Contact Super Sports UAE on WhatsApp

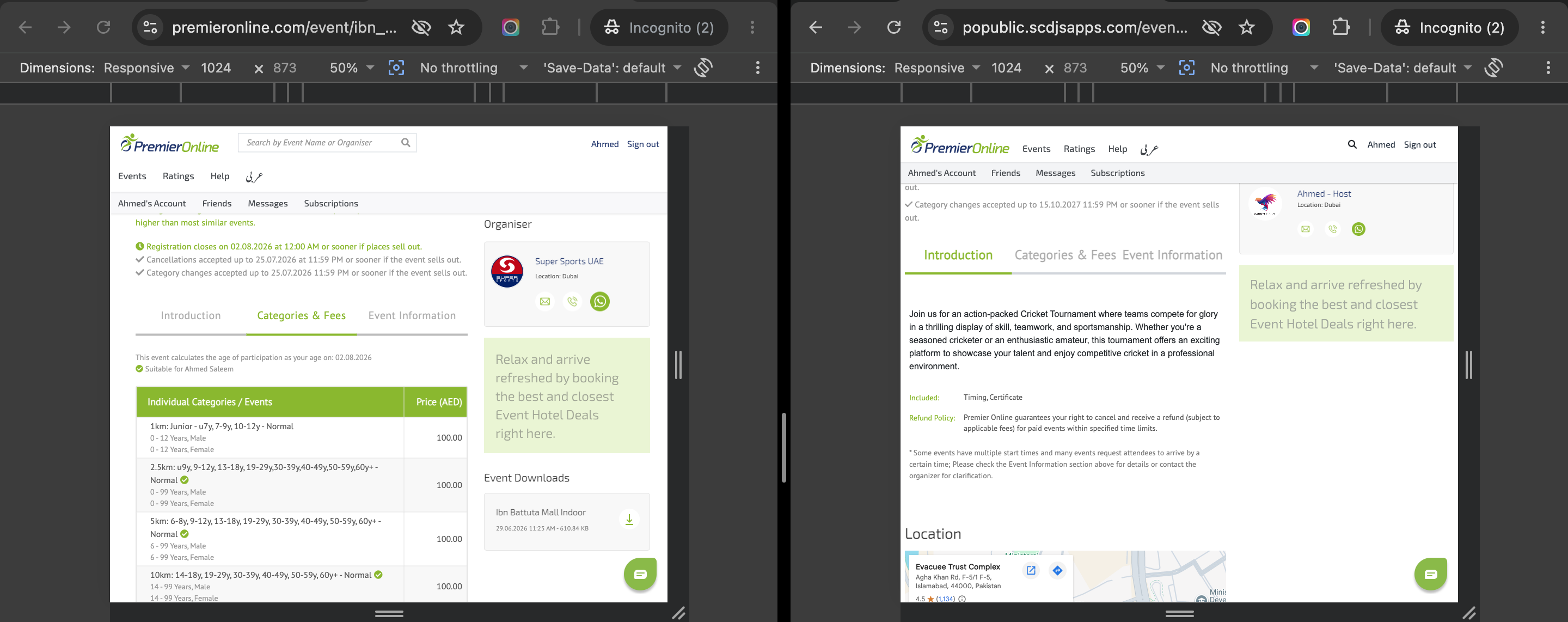599,302
